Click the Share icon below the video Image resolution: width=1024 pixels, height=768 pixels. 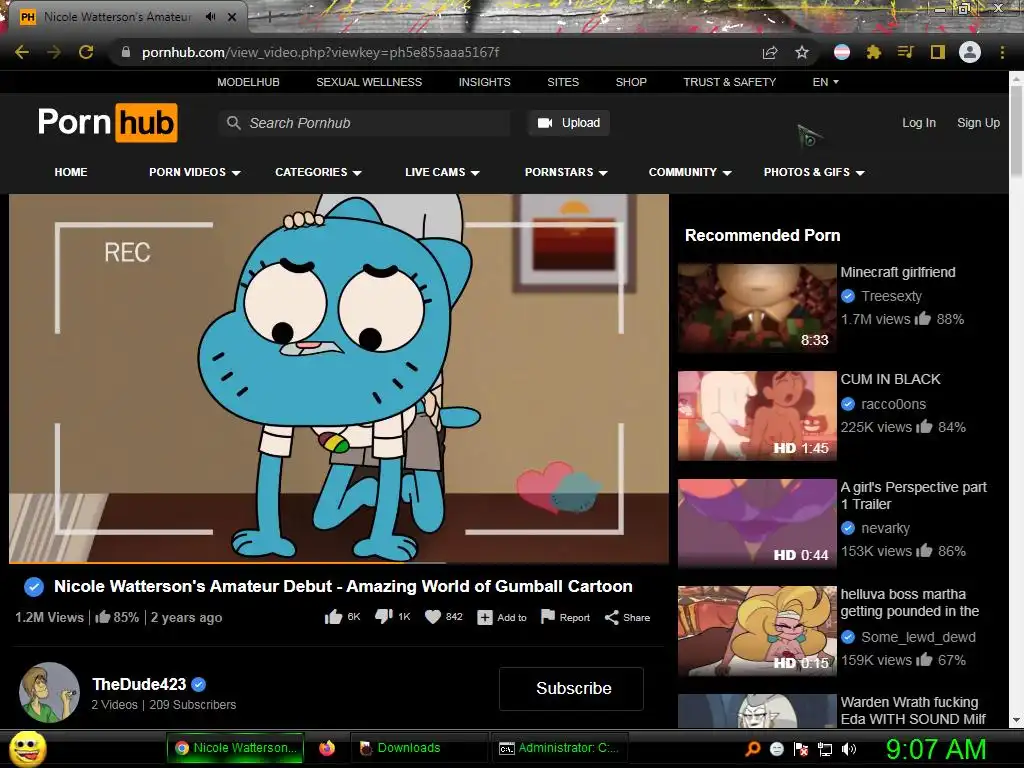pos(611,618)
